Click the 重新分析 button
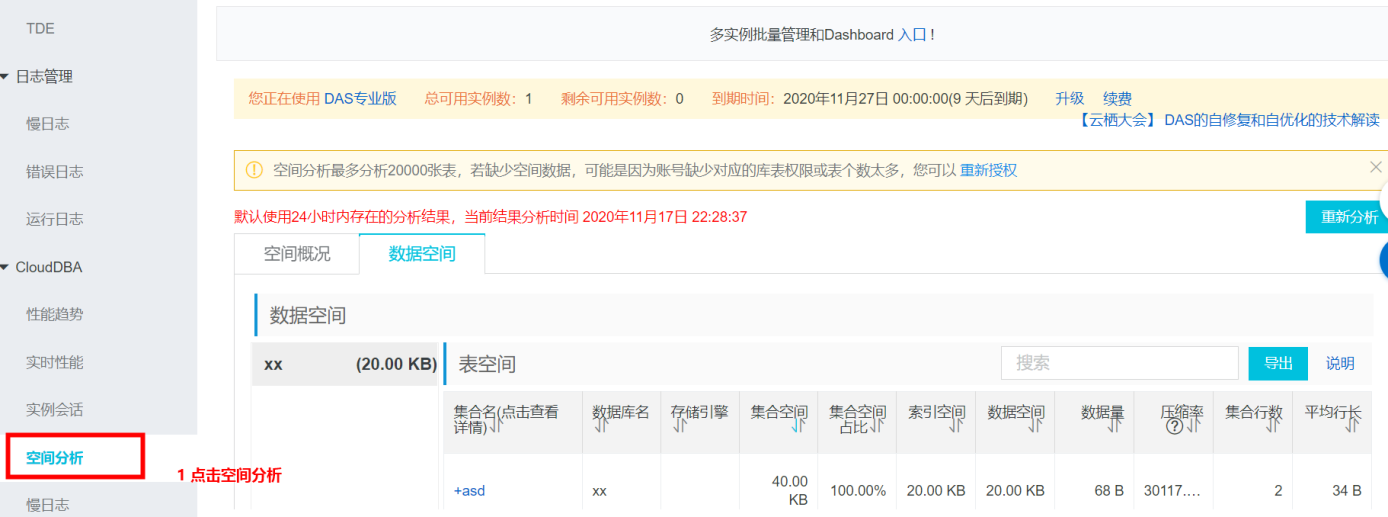The image size is (1388, 517). (x=1346, y=217)
